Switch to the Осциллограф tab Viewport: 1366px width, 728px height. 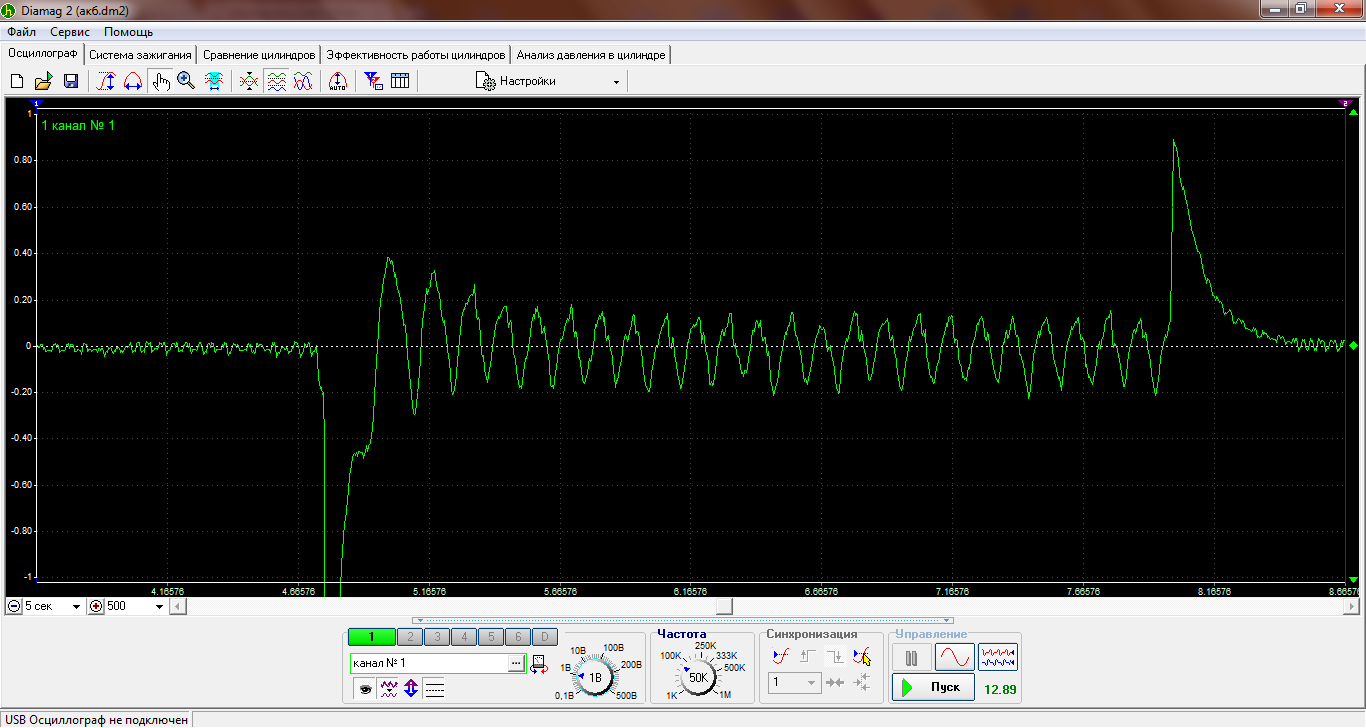click(42, 54)
